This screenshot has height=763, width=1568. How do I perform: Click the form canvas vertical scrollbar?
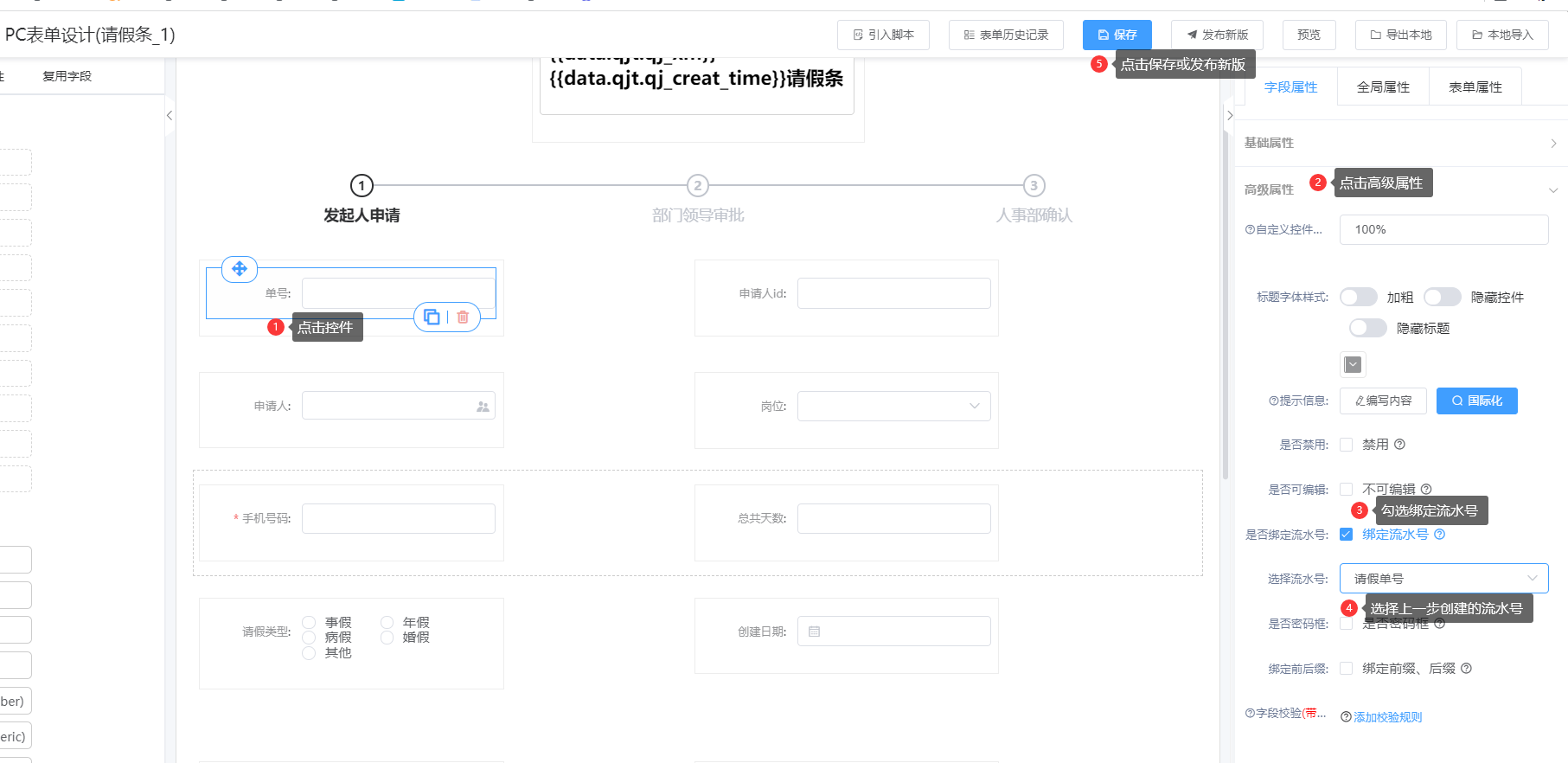1226,303
